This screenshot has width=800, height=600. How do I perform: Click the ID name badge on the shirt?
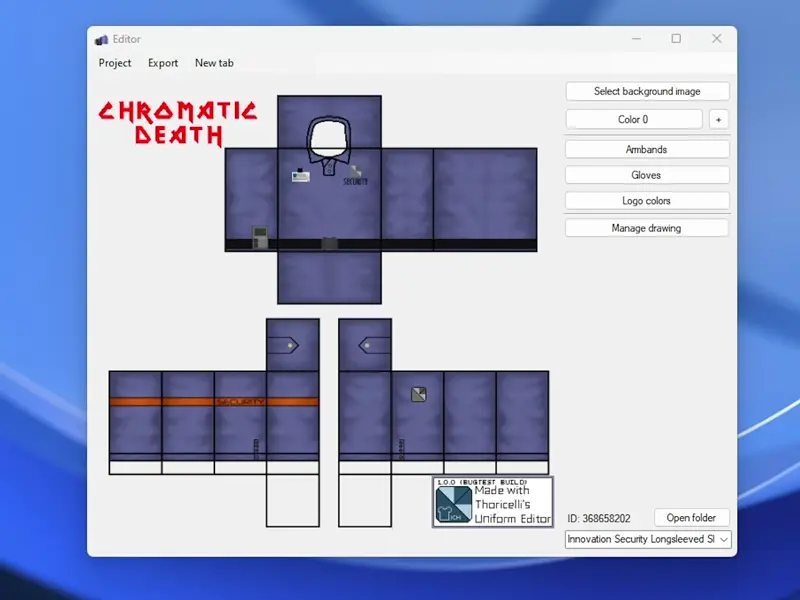click(x=300, y=176)
